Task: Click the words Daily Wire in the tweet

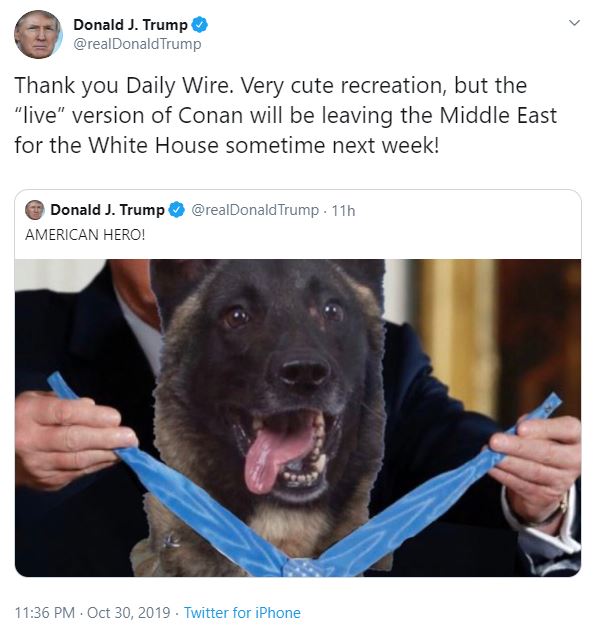Action: [180, 85]
